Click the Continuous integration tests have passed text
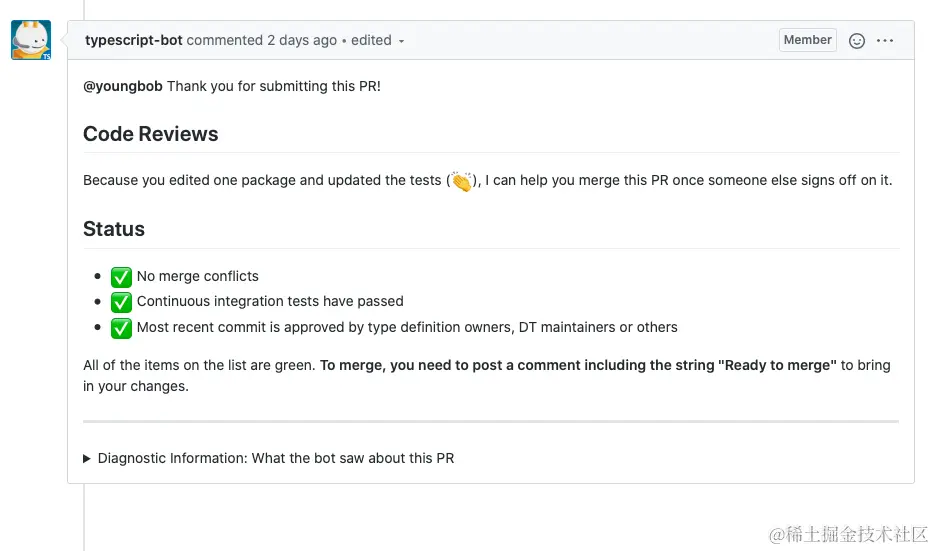 pos(270,302)
